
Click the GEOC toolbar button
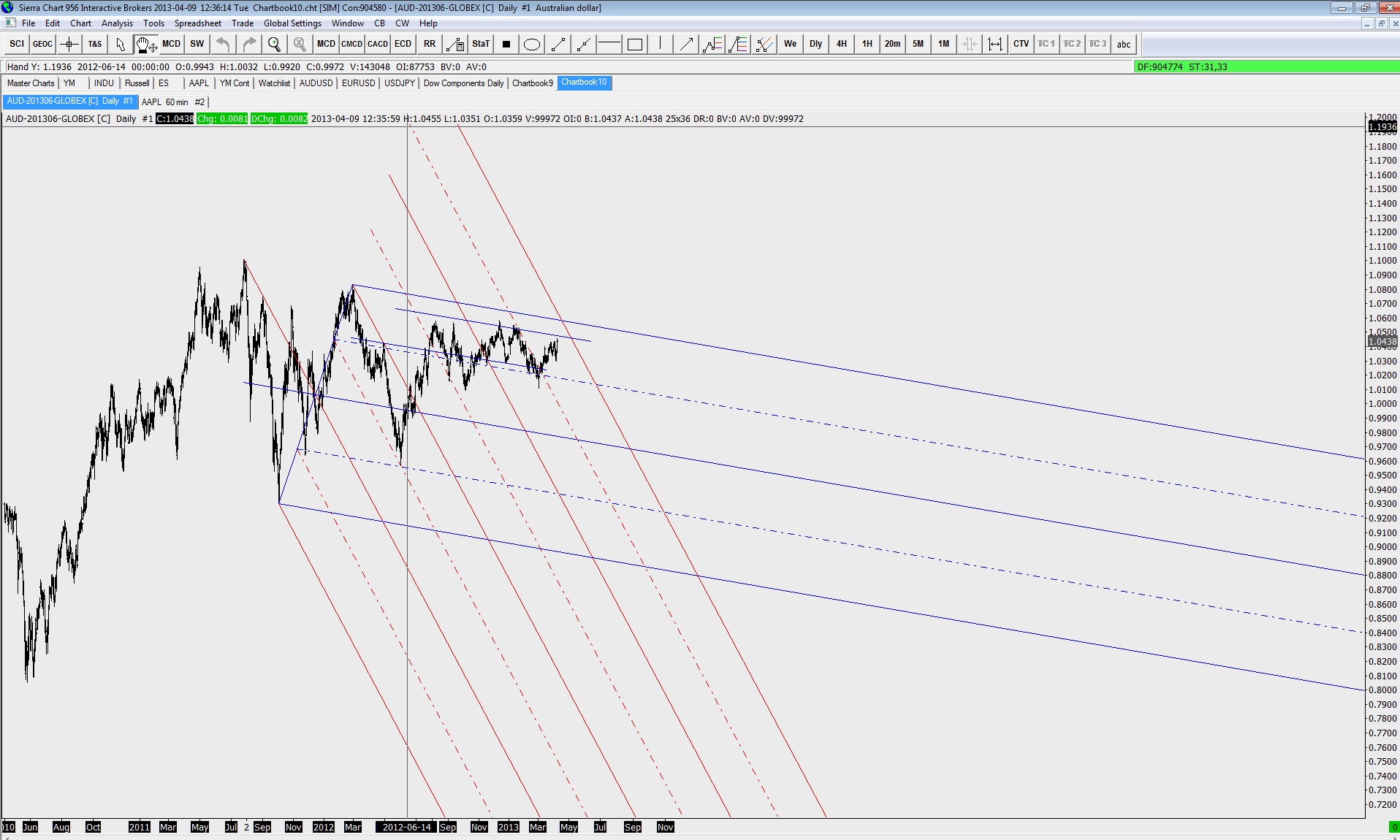42,44
